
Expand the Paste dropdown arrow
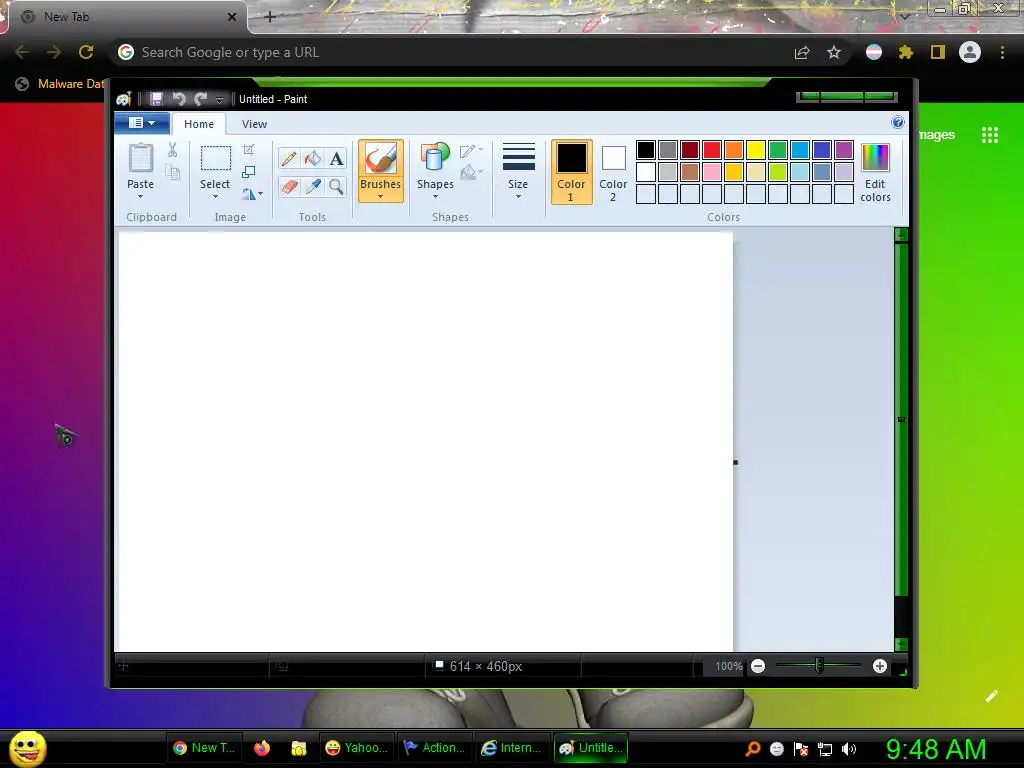(x=140, y=197)
